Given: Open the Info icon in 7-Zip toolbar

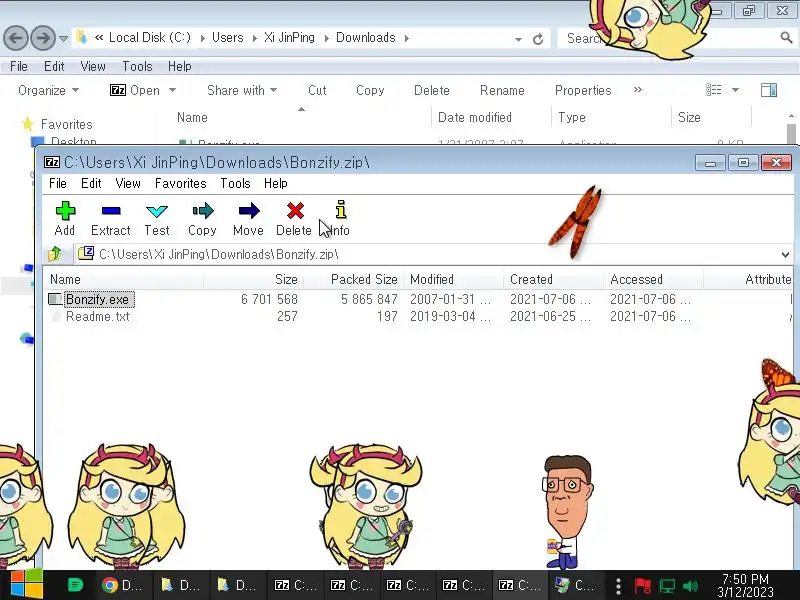Looking at the screenshot, I should point(341,209).
